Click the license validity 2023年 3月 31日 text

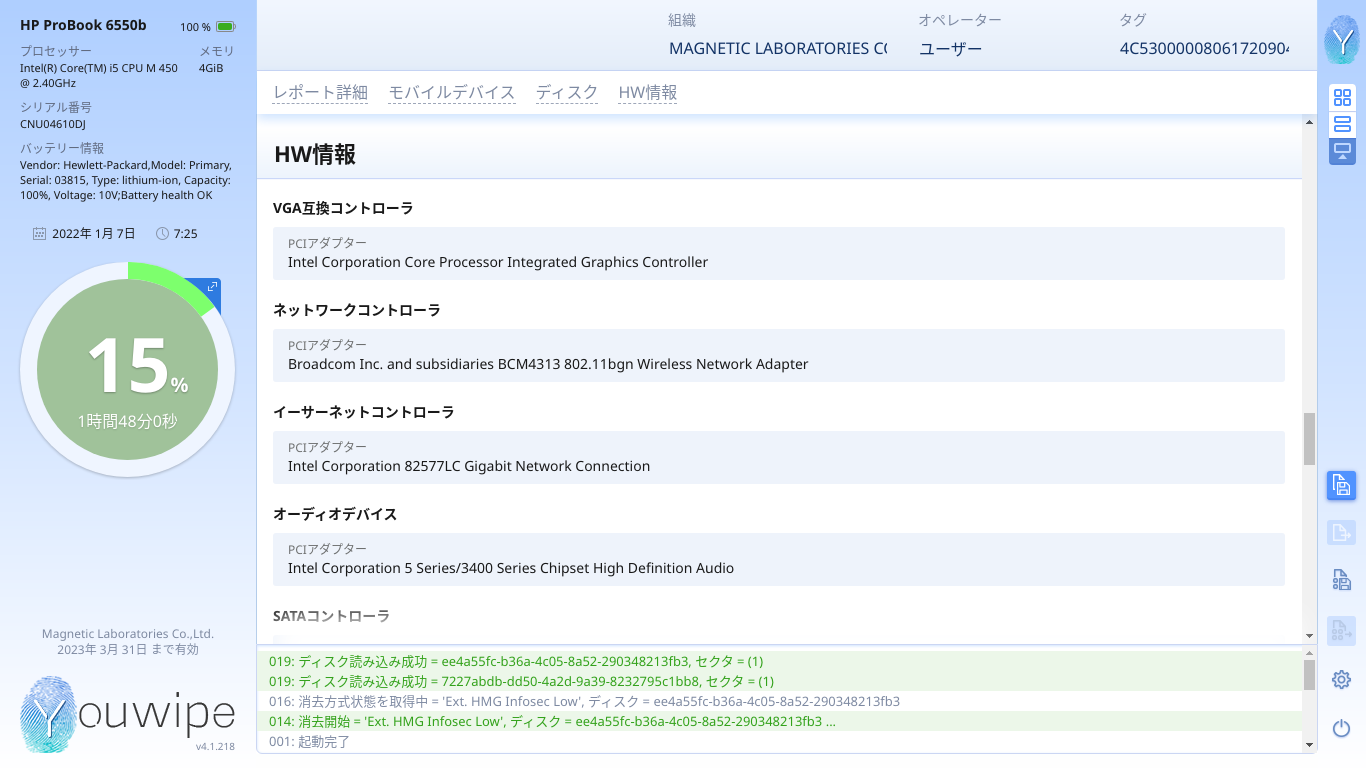coord(128,650)
